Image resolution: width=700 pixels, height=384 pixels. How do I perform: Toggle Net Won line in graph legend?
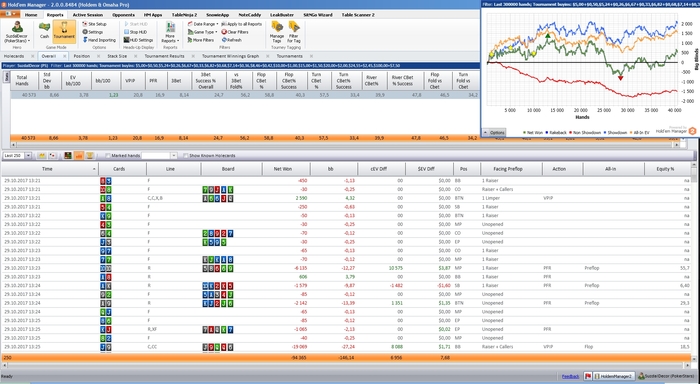(533, 133)
